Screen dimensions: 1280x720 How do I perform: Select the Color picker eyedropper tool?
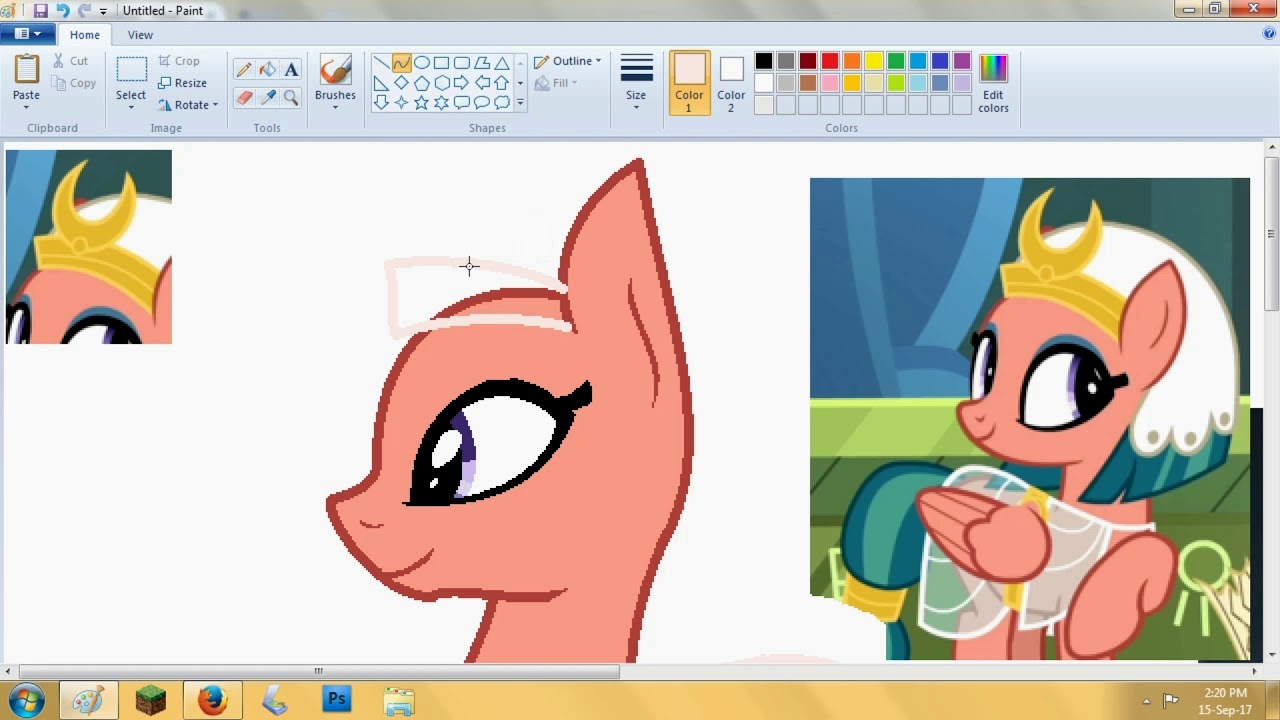267,97
